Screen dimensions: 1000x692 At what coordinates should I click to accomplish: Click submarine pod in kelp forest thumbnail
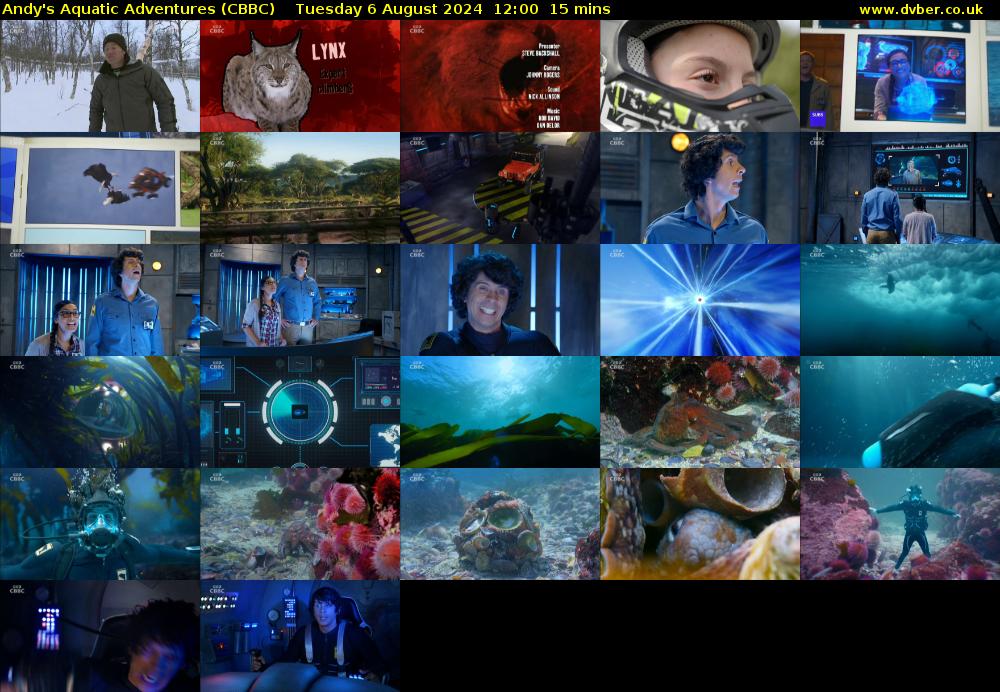pyautogui.click(x=100, y=412)
